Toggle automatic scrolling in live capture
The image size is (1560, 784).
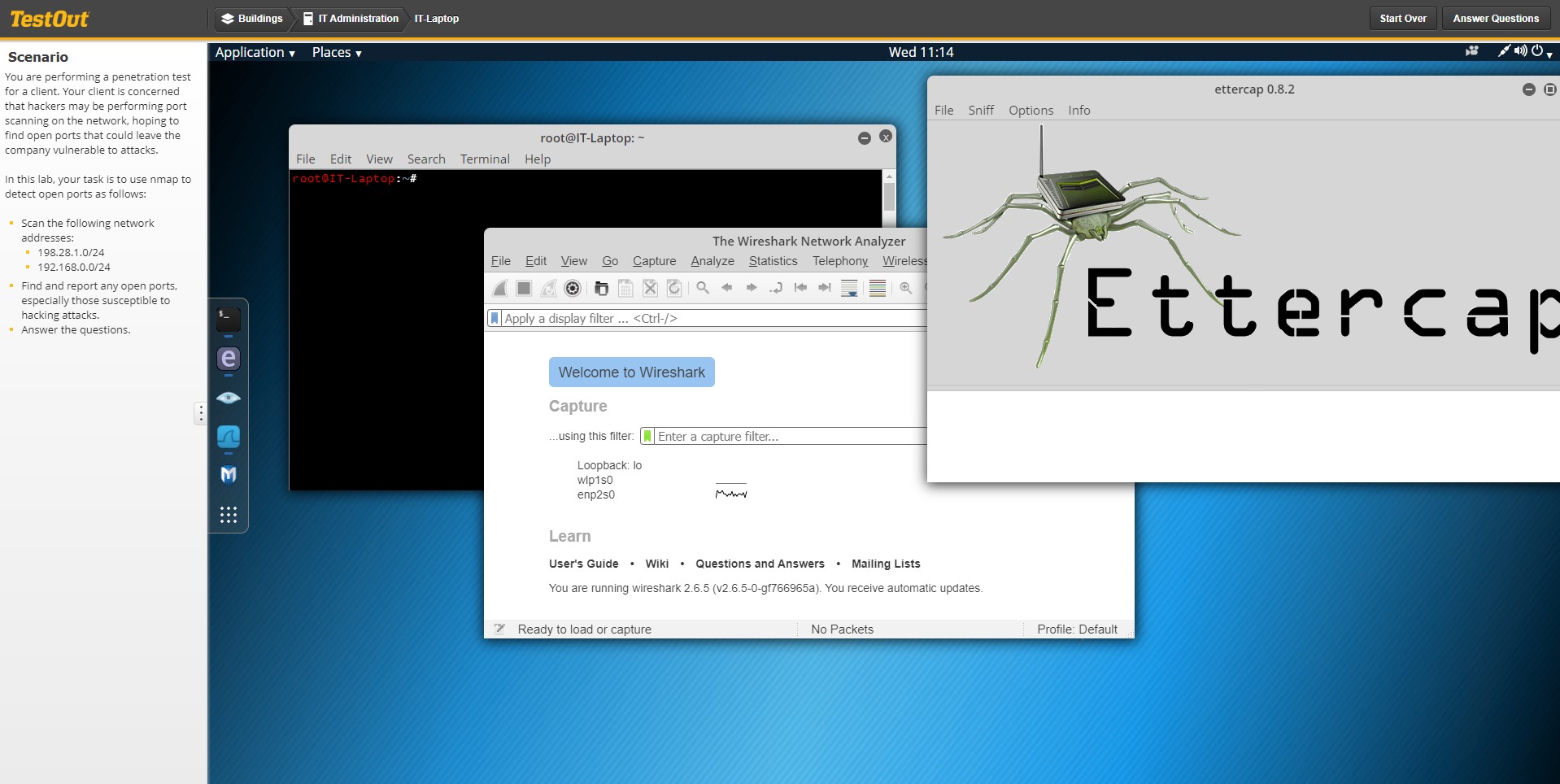[x=849, y=288]
